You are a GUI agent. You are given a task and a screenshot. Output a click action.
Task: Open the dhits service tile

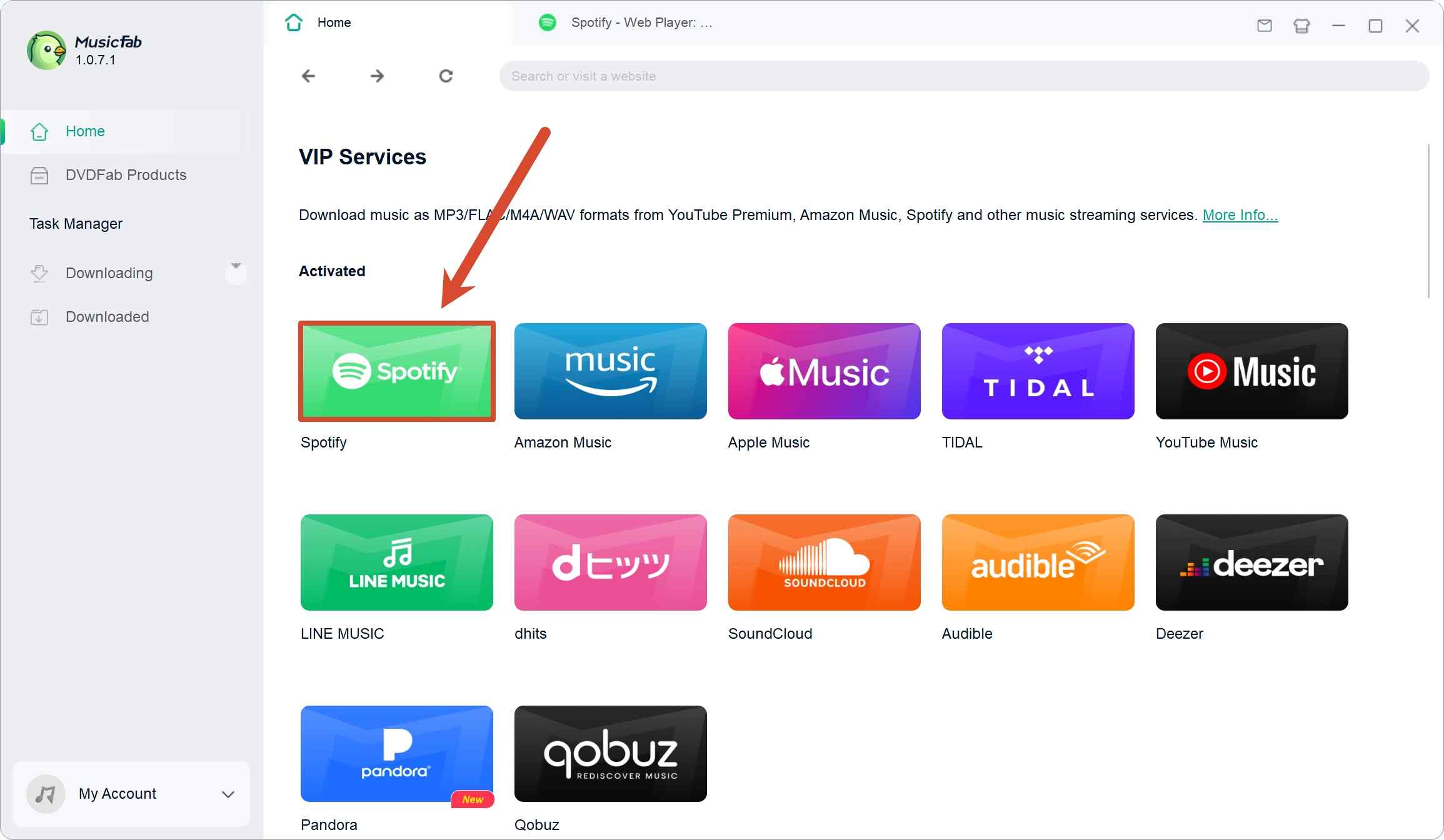(x=611, y=562)
